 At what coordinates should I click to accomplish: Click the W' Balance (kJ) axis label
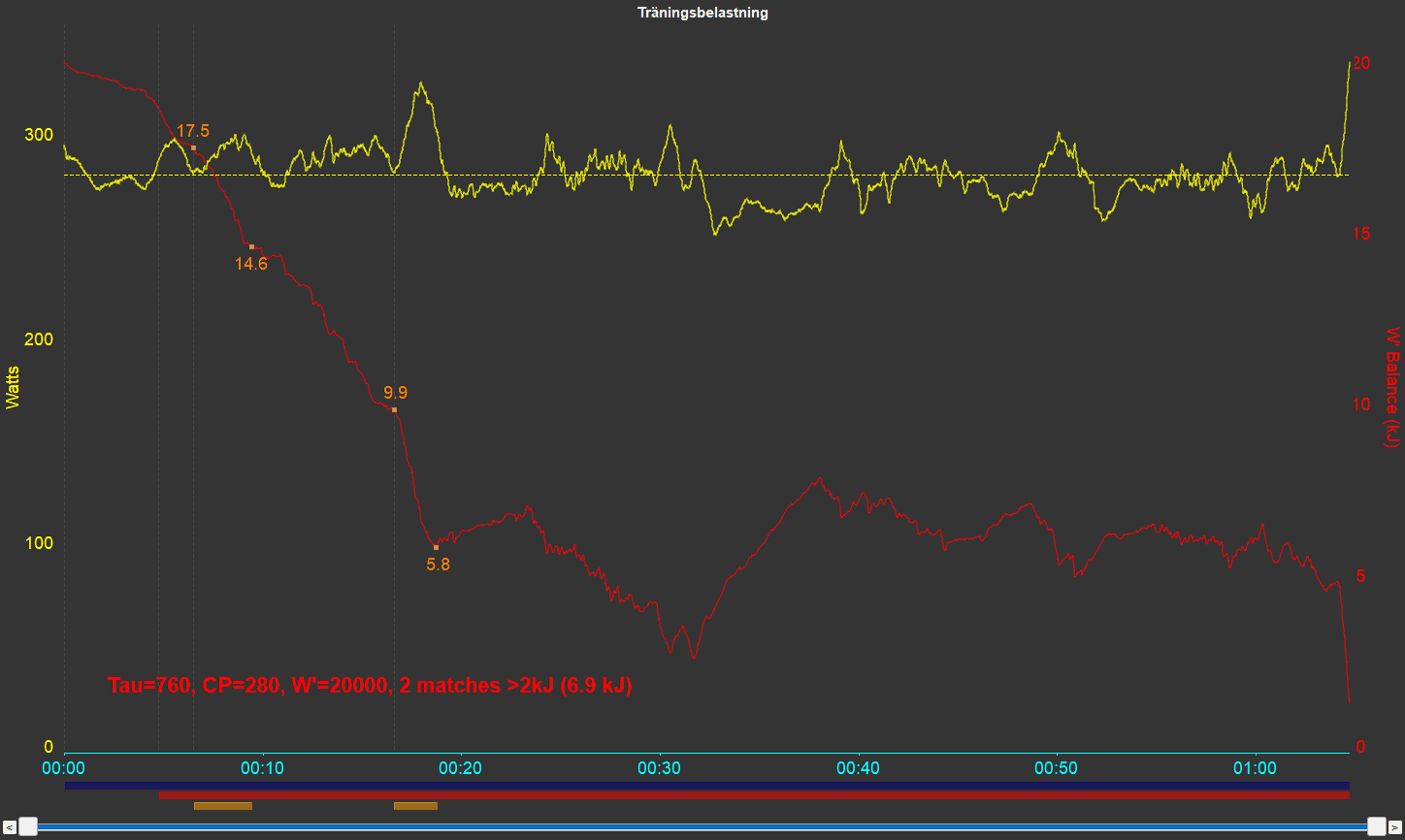(1392, 388)
